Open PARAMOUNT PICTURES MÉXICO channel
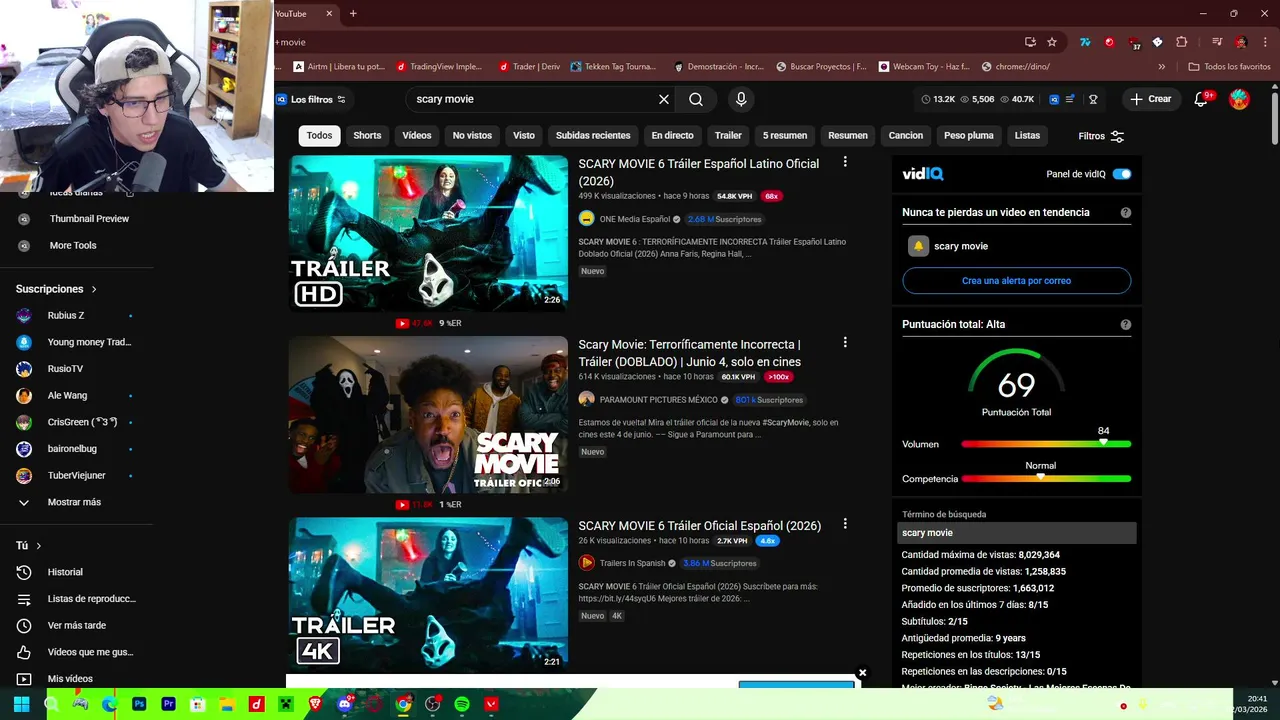Viewport: 1280px width, 720px height. point(660,400)
